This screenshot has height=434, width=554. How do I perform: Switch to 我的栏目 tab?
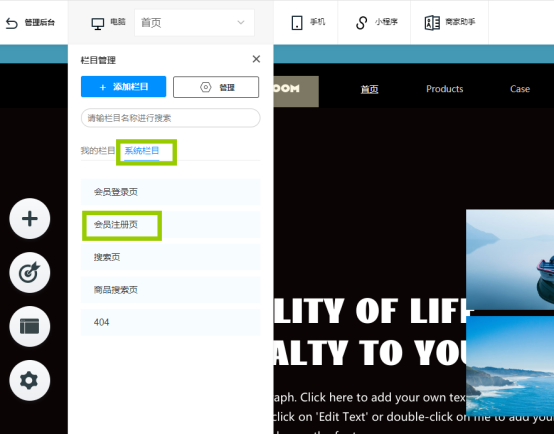(98, 151)
